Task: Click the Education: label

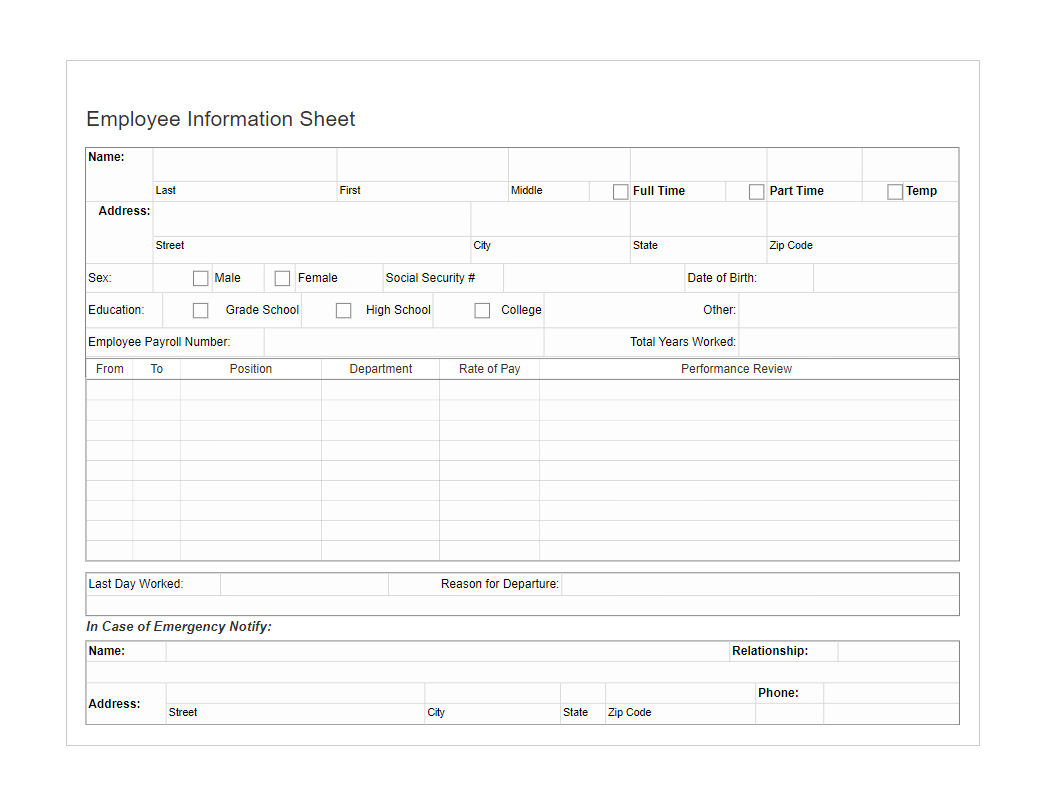Action: click(116, 311)
